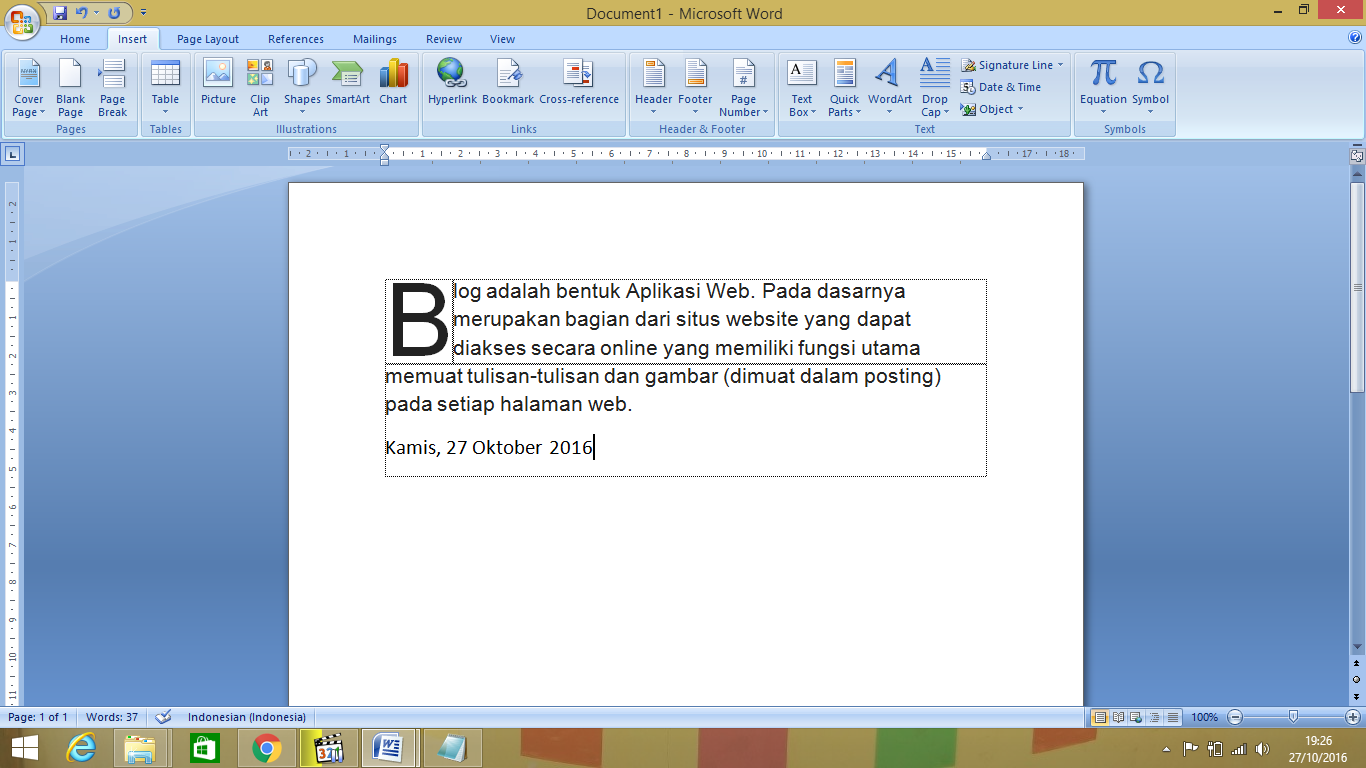
Task: Open the WordArt gallery
Action: click(889, 88)
